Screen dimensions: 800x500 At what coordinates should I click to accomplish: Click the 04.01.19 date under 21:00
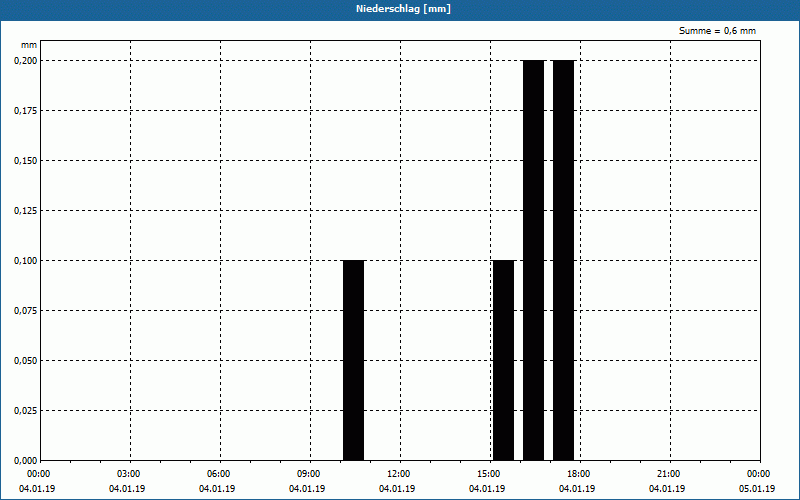667,489
